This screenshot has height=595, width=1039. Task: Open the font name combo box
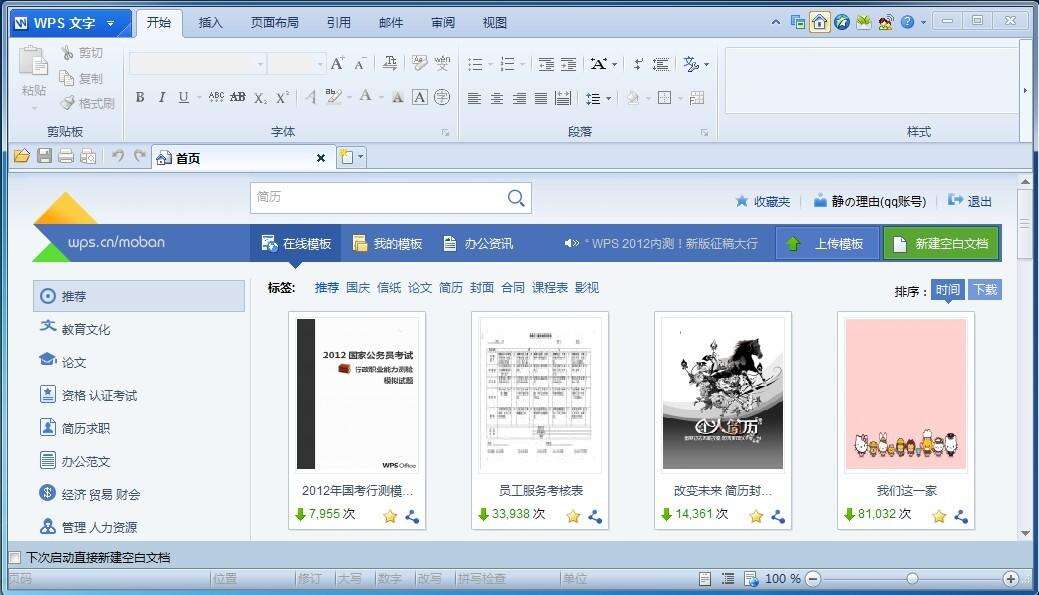197,64
